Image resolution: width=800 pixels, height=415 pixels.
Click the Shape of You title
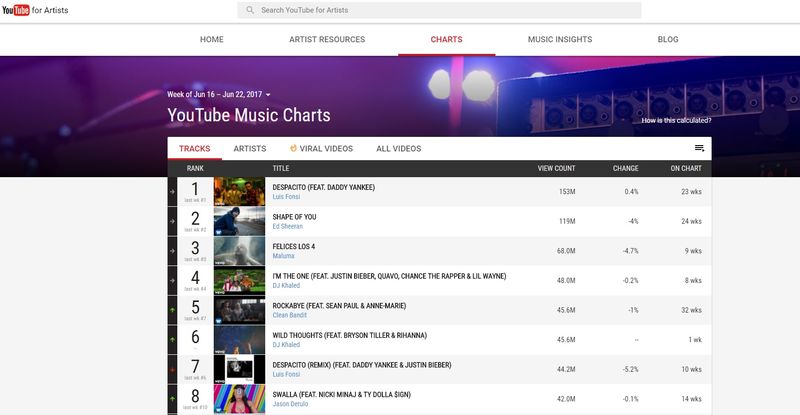coord(294,217)
